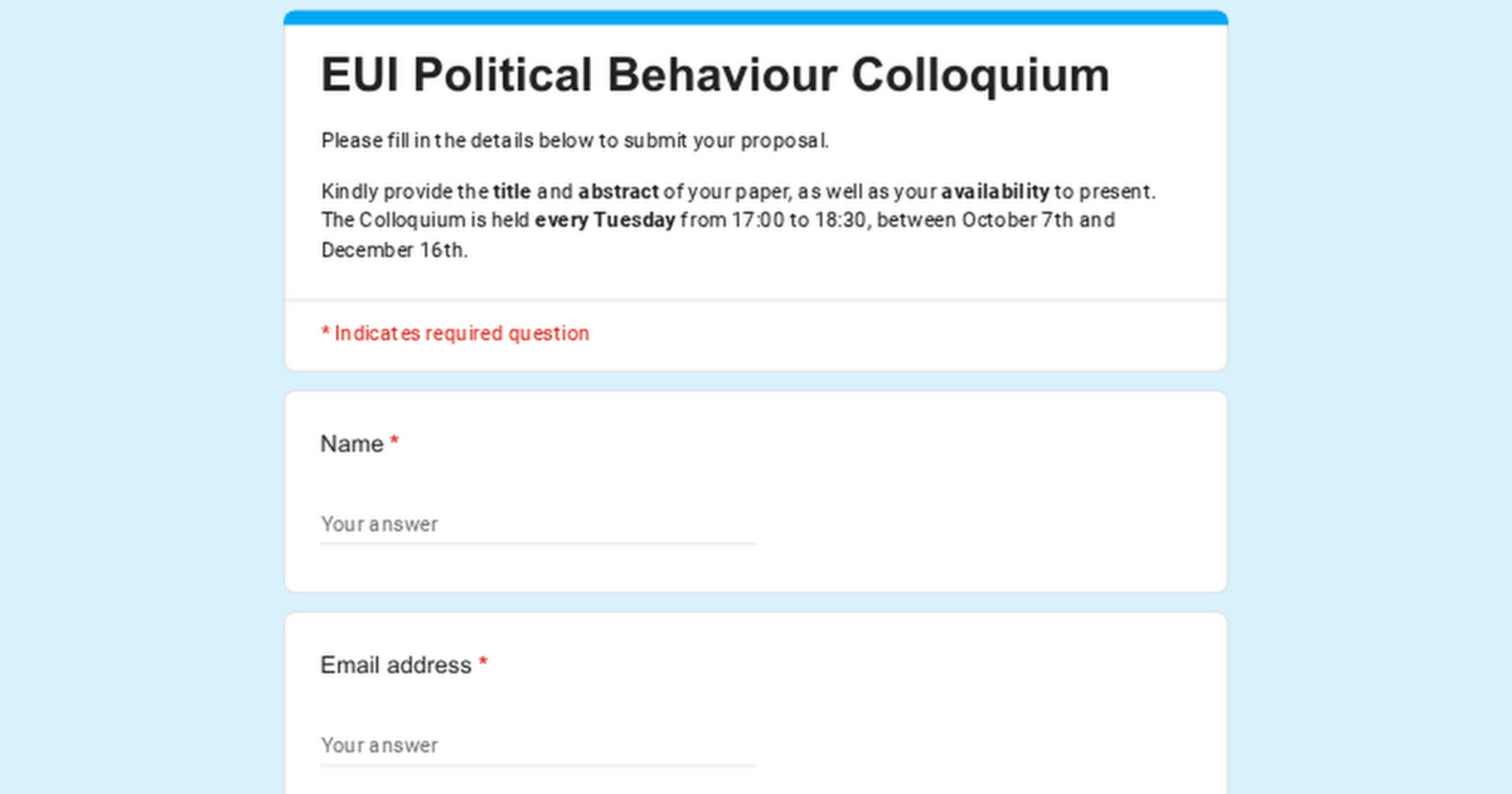Click the form title EUI Political Behaviour Colloquium

[x=714, y=76]
